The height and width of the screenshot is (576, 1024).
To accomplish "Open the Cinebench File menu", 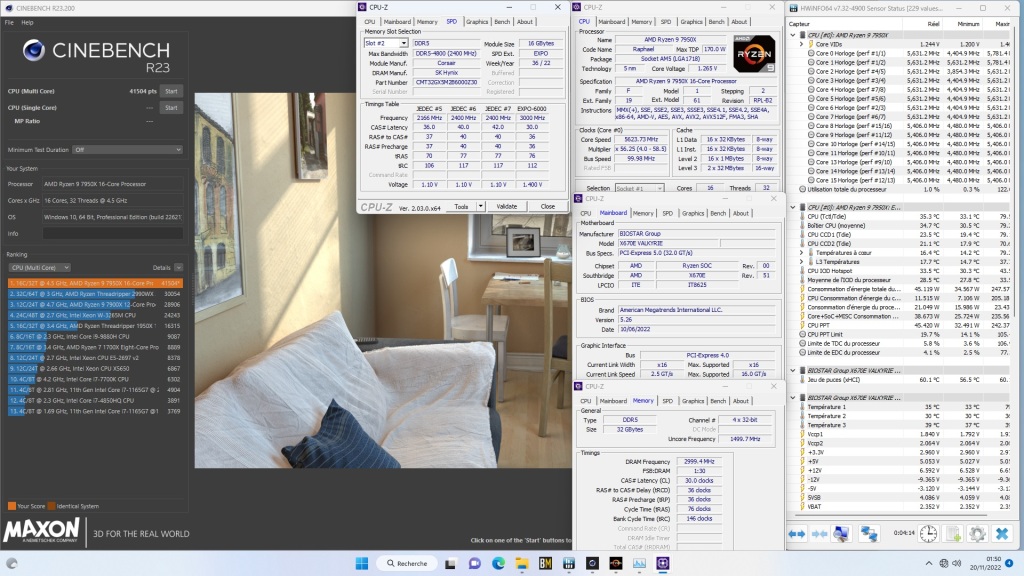I will [9, 22].
